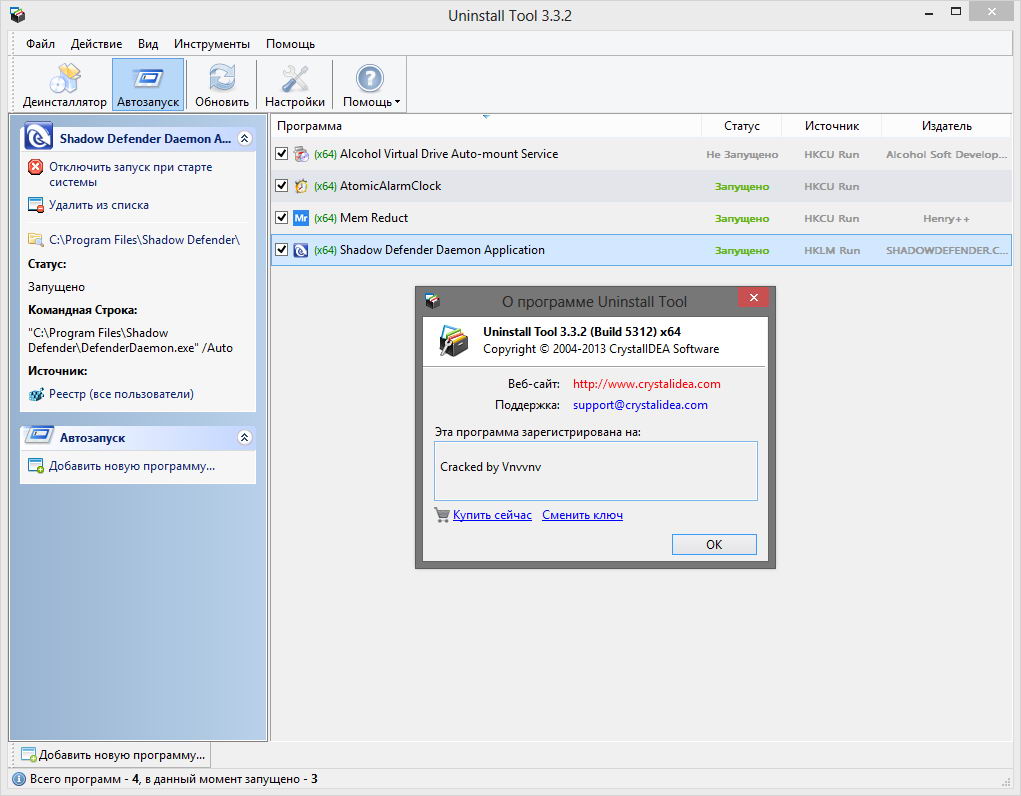This screenshot has width=1021, height=796.
Task: Open the Файл menu
Action: [41, 44]
